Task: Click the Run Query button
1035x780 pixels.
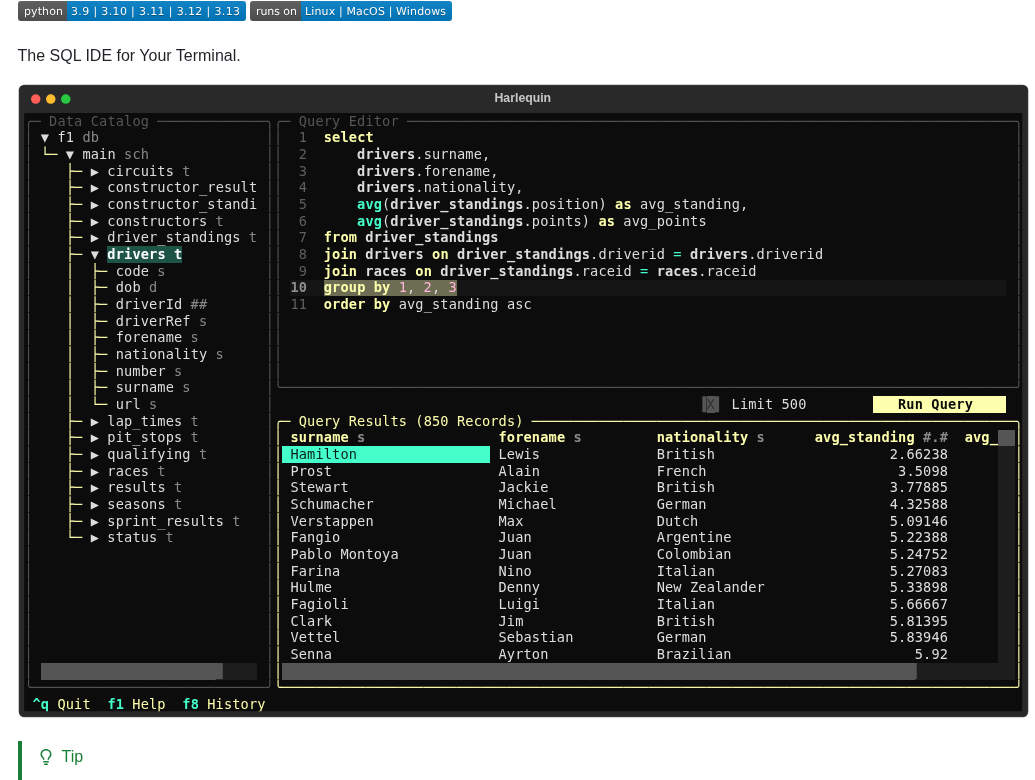Action: pyautogui.click(x=939, y=405)
